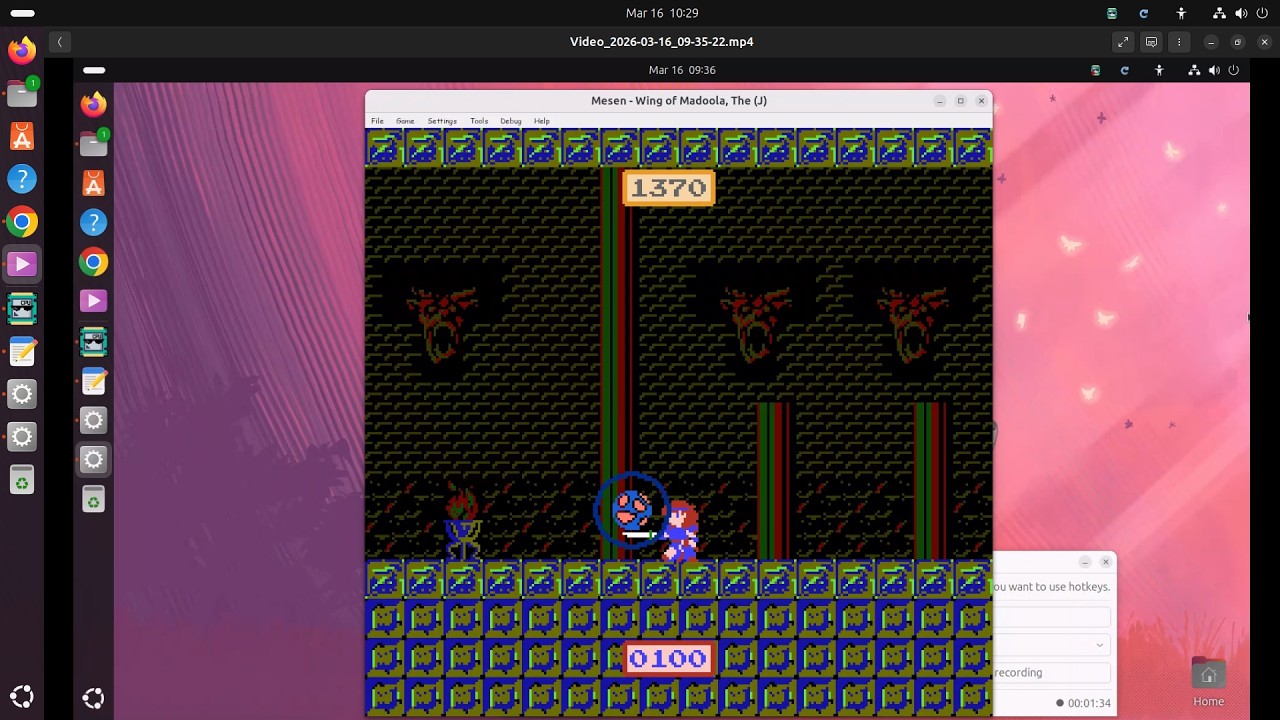Open the Game menu in Mesen
Viewport: 1280px width, 720px height.
[405, 121]
